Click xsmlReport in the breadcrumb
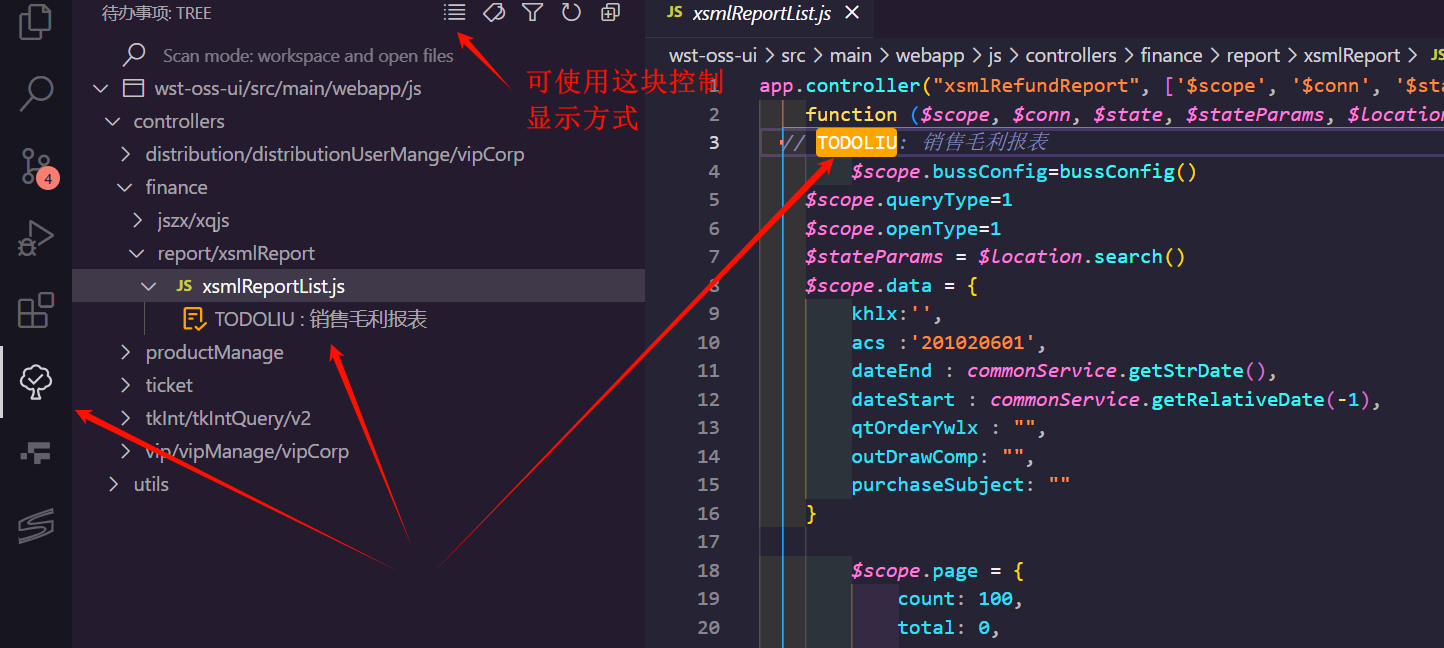Image resolution: width=1444 pixels, height=648 pixels. click(1352, 55)
